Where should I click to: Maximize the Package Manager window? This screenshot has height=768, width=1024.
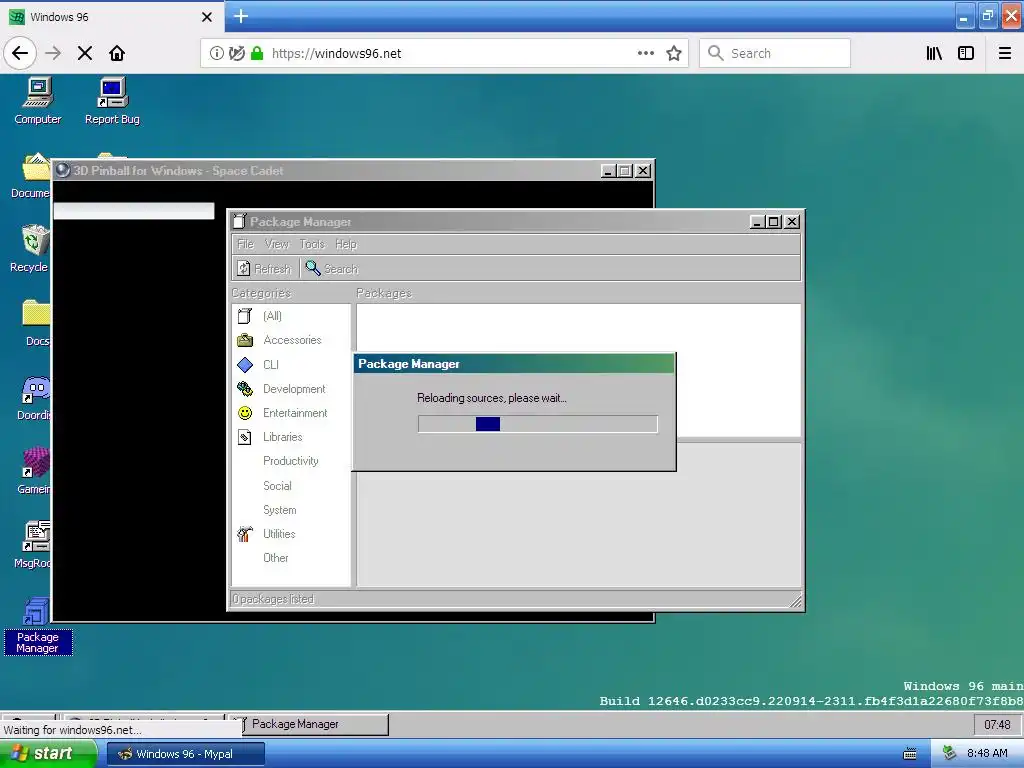pyautogui.click(x=774, y=222)
